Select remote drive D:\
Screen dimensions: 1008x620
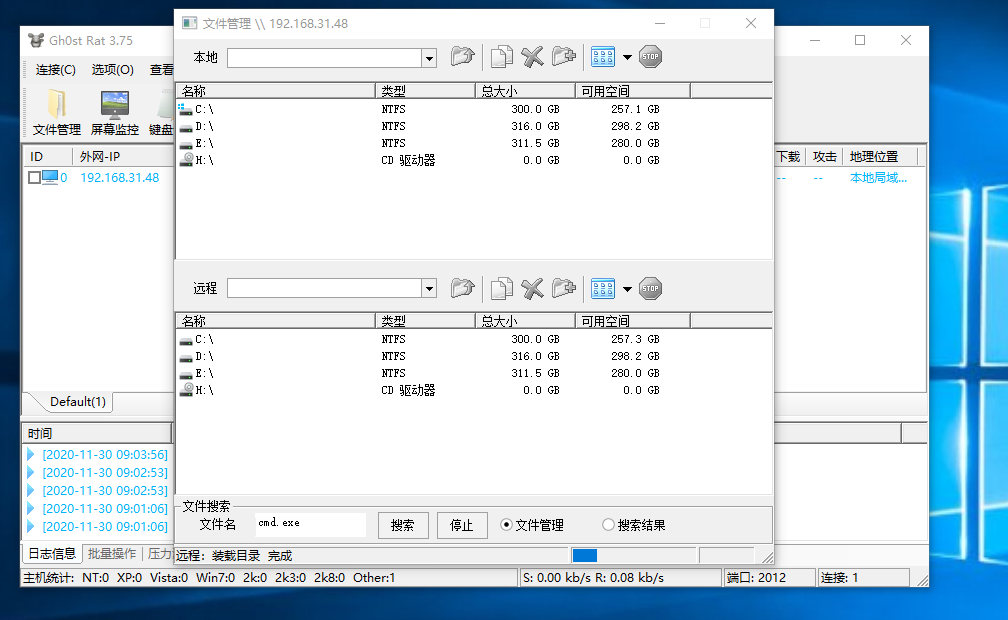(204, 356)
